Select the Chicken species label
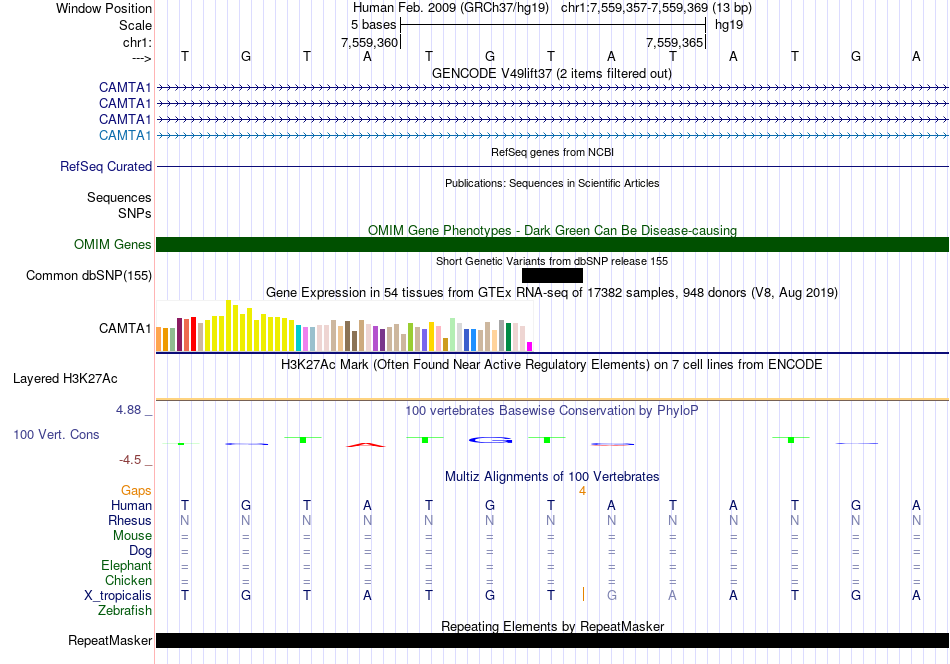 pyautogui.click(x=128, y=580)
